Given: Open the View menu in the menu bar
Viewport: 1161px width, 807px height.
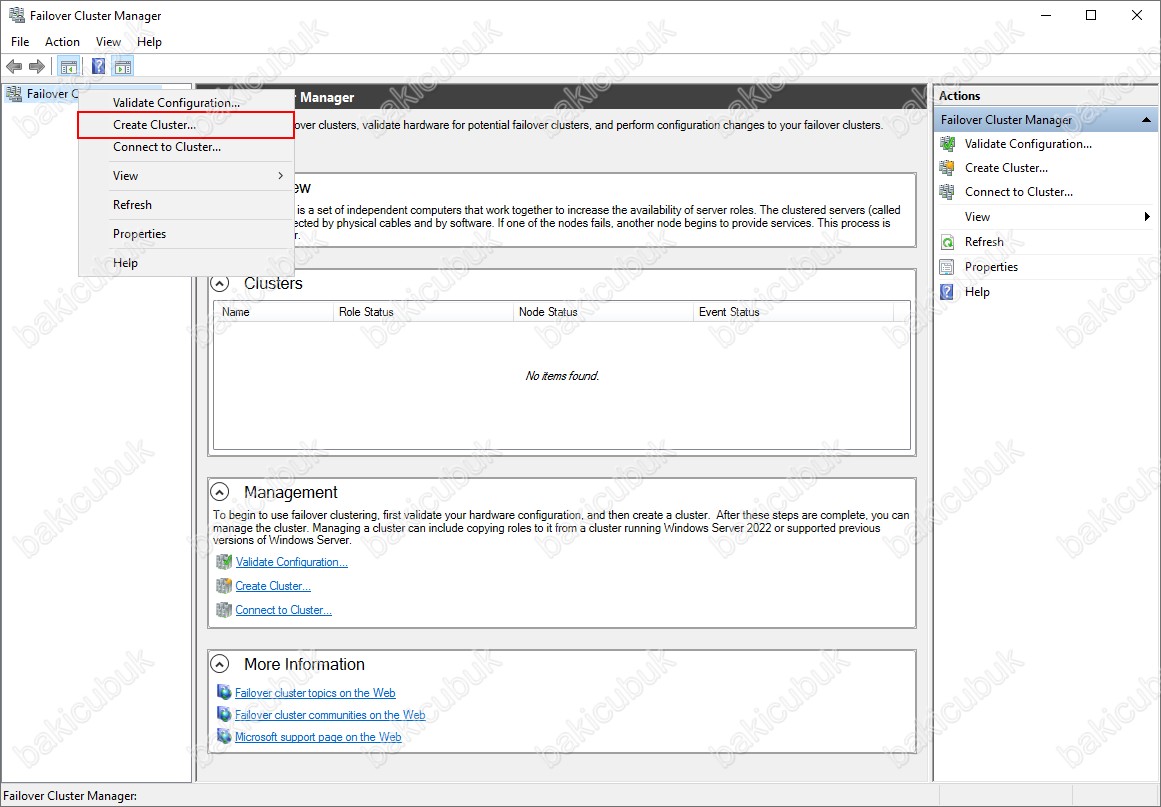Looking at the screenshot, I should [108, 42].
